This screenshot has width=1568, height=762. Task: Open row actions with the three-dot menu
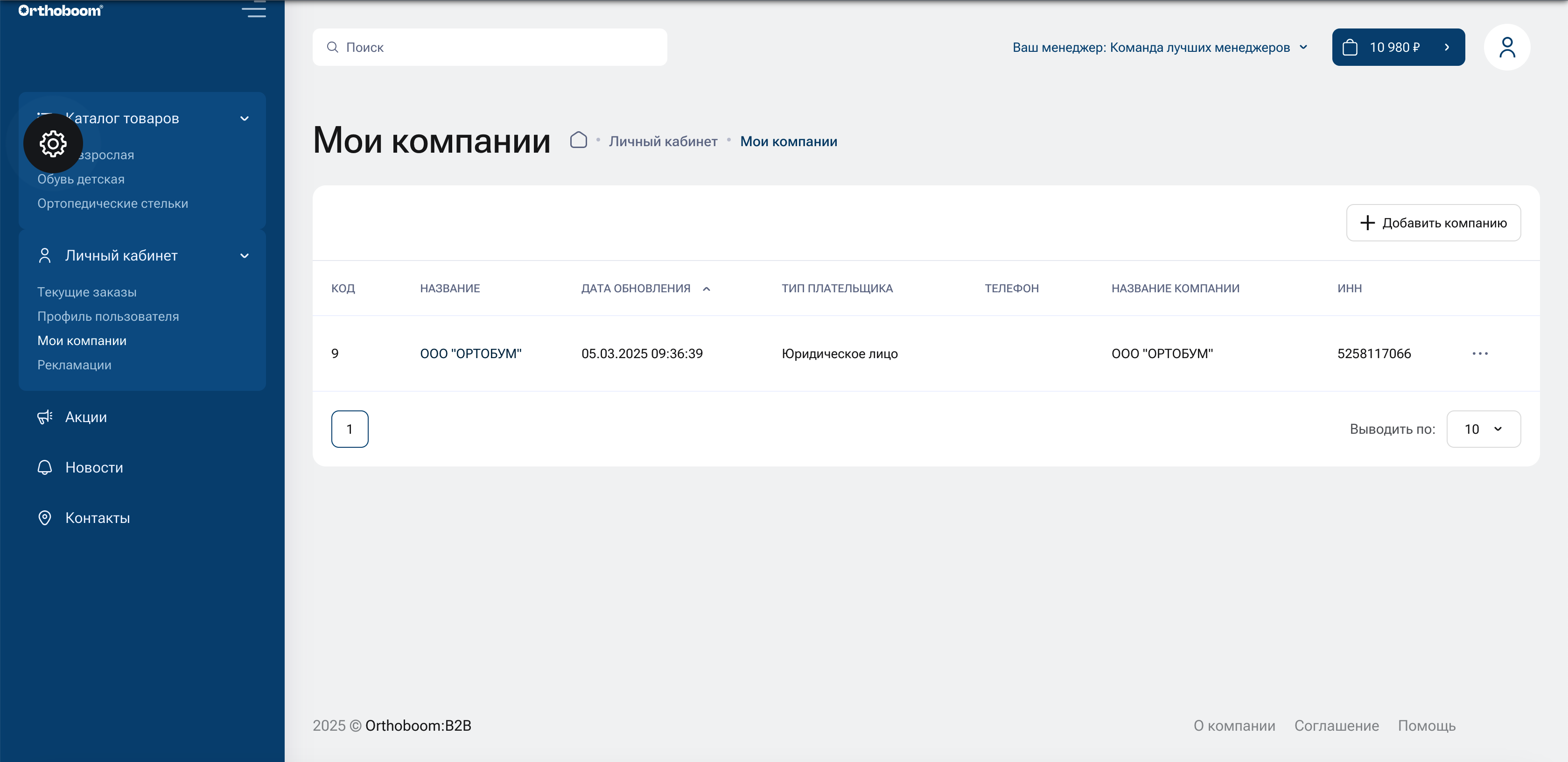[x=1480, y=353]
